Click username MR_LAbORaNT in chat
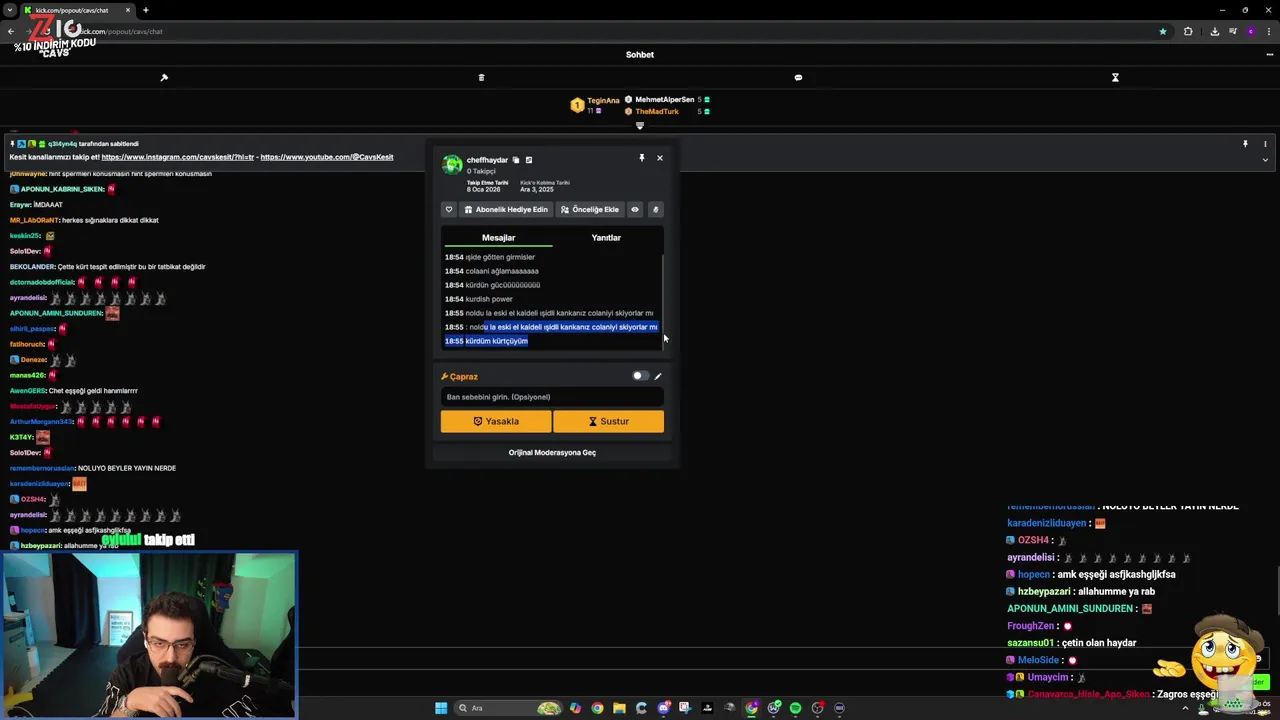The image size is (1280, 720). 34,220
